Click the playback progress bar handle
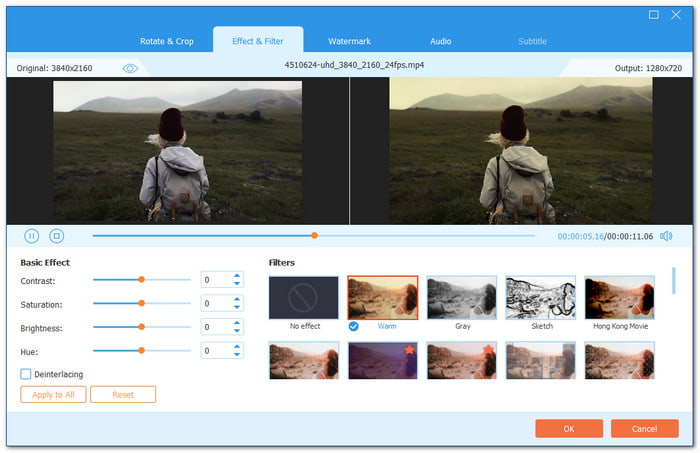Image resolution: width=700 pixels, height=453 pixels. [x=315, y=235]
